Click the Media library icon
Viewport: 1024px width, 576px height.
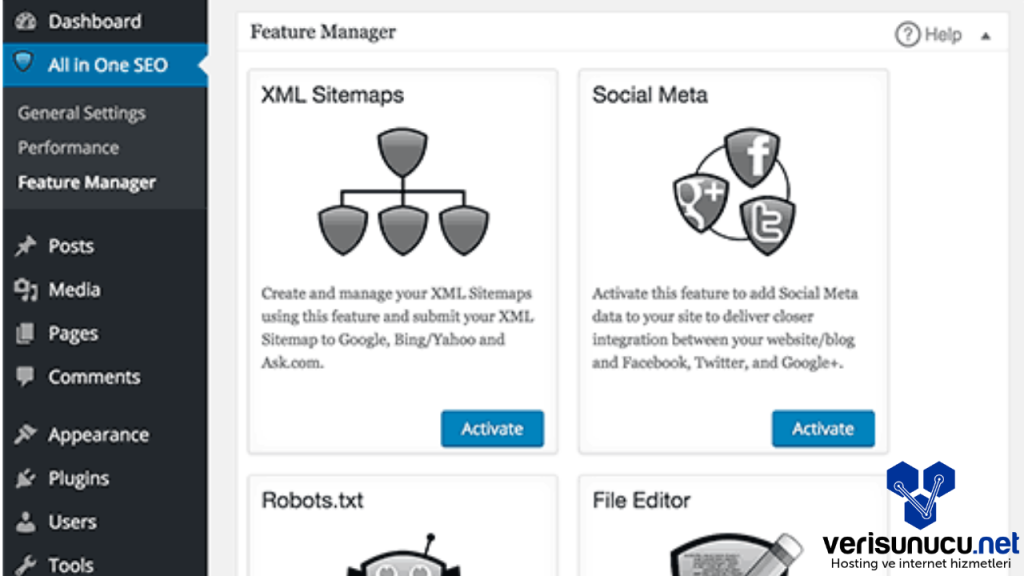coord(25,290)
